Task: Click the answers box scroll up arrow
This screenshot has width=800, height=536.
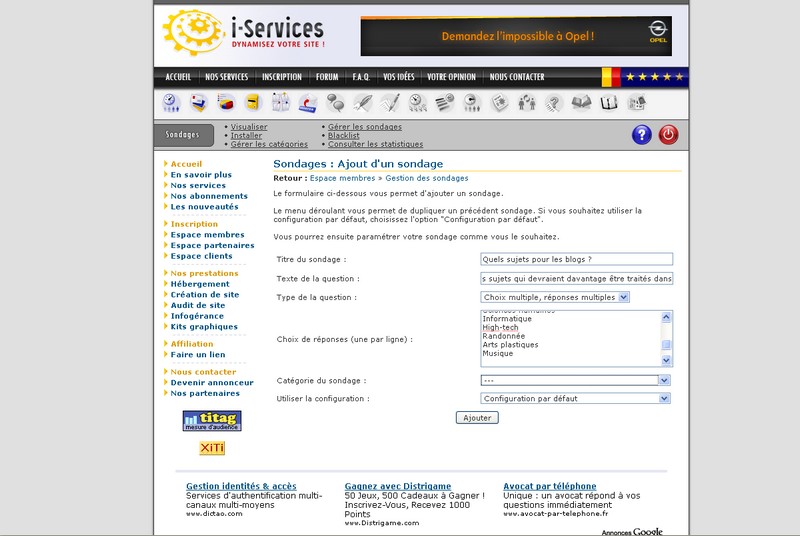Action: 666,317
